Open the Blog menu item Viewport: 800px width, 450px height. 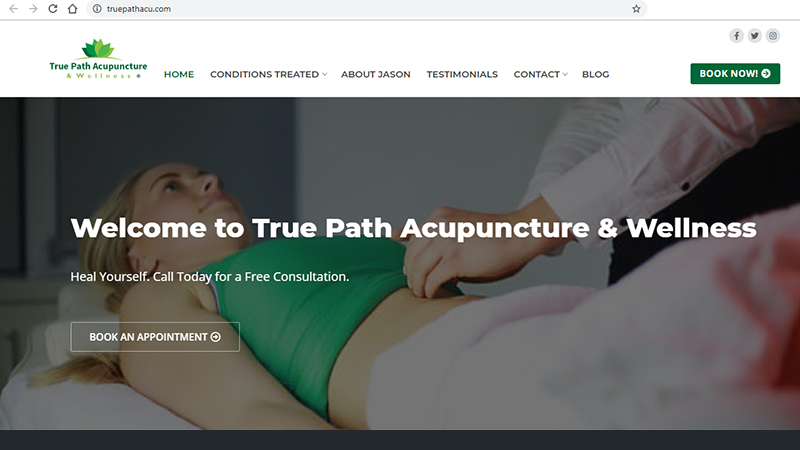click(x=595, y=74)
